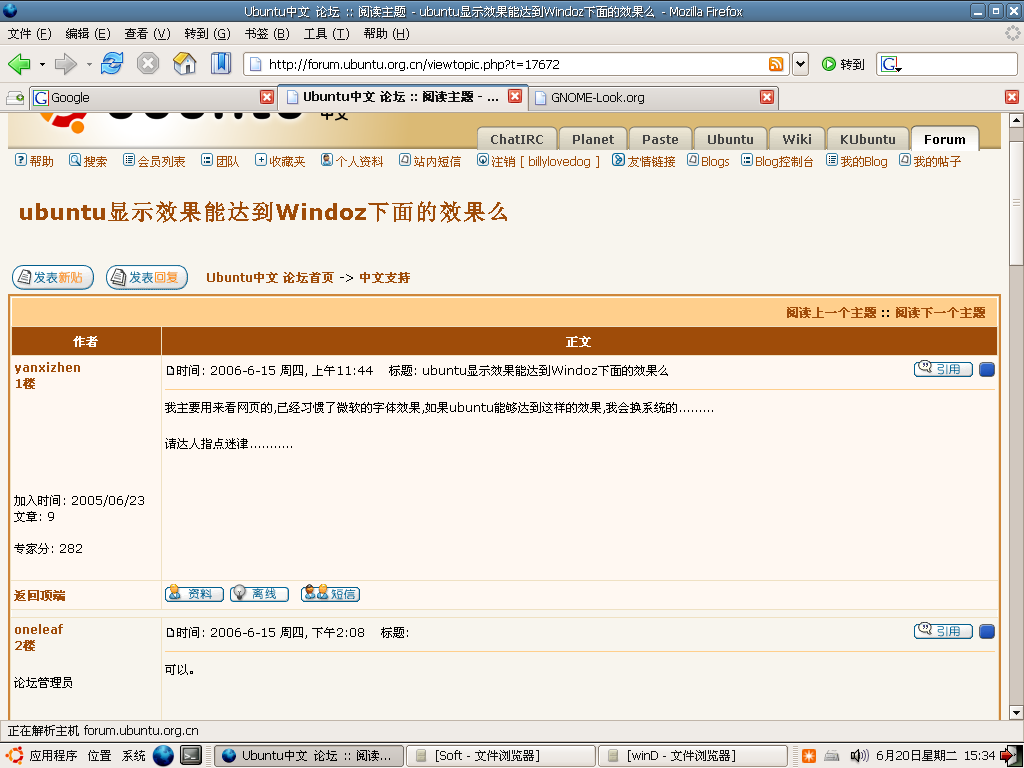Click the volume speaker icon in the tray
The width and height of the screenshot is (1024, 768).
tap(859, 756)
